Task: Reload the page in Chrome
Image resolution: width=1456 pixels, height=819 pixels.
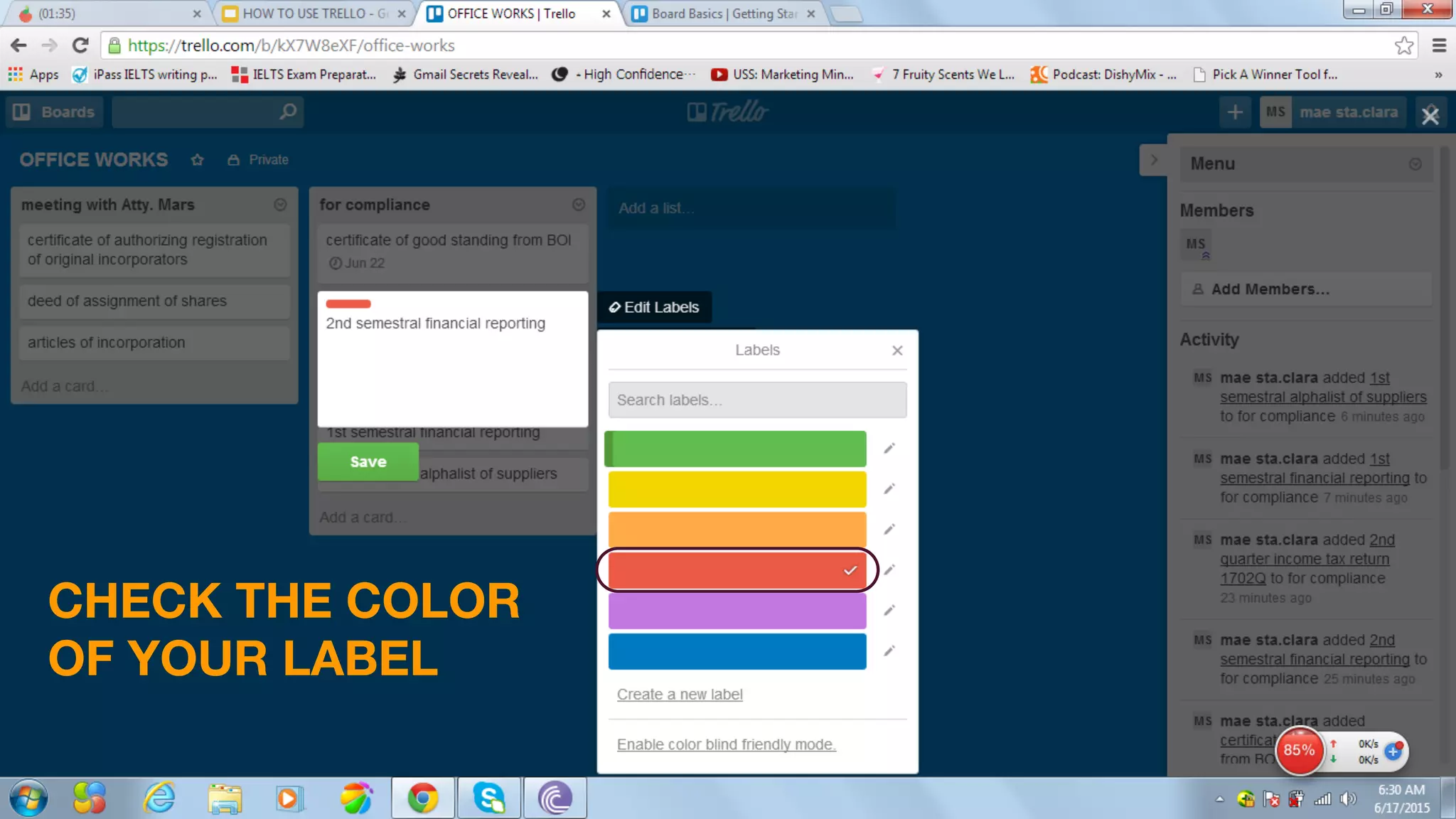Action: click(x=80, y=45)
